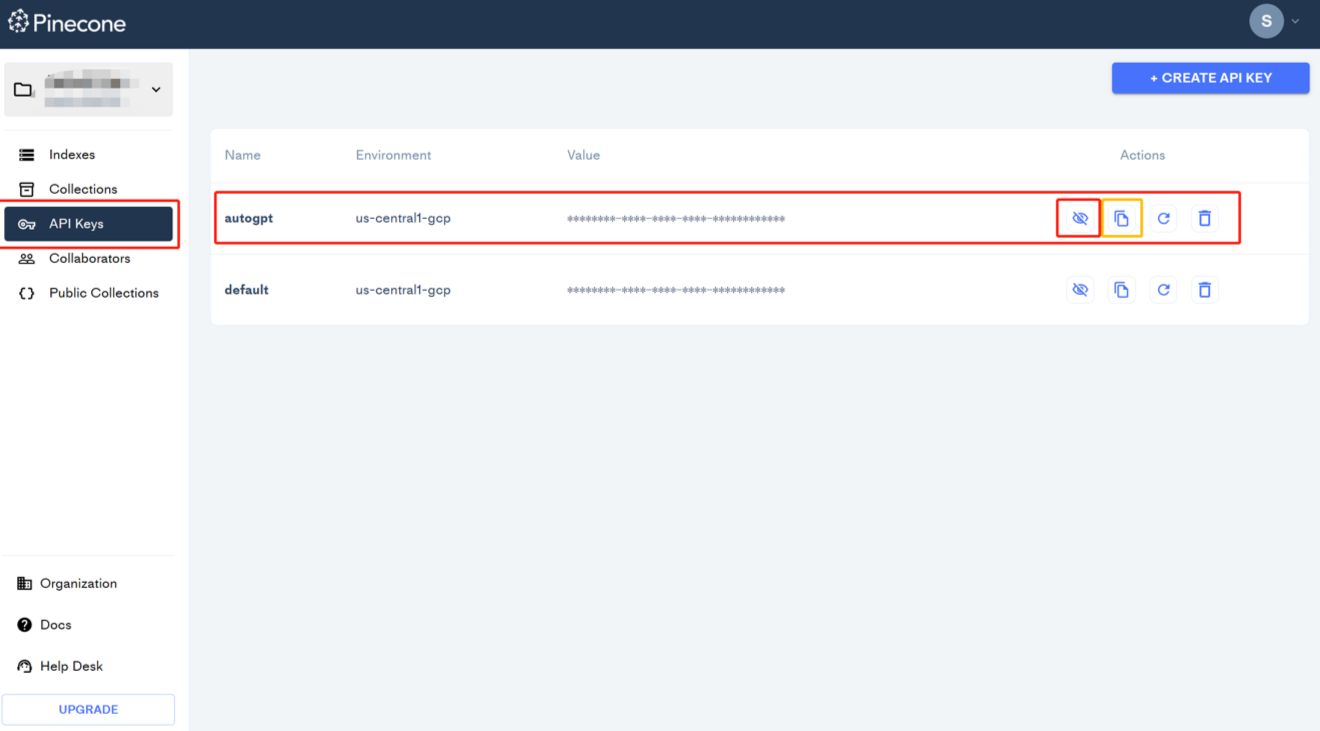Image resolution: width=1320 pixels, height=731 pixels.
Task: Click the Collaborators people icon
Action: click(27, 258)
